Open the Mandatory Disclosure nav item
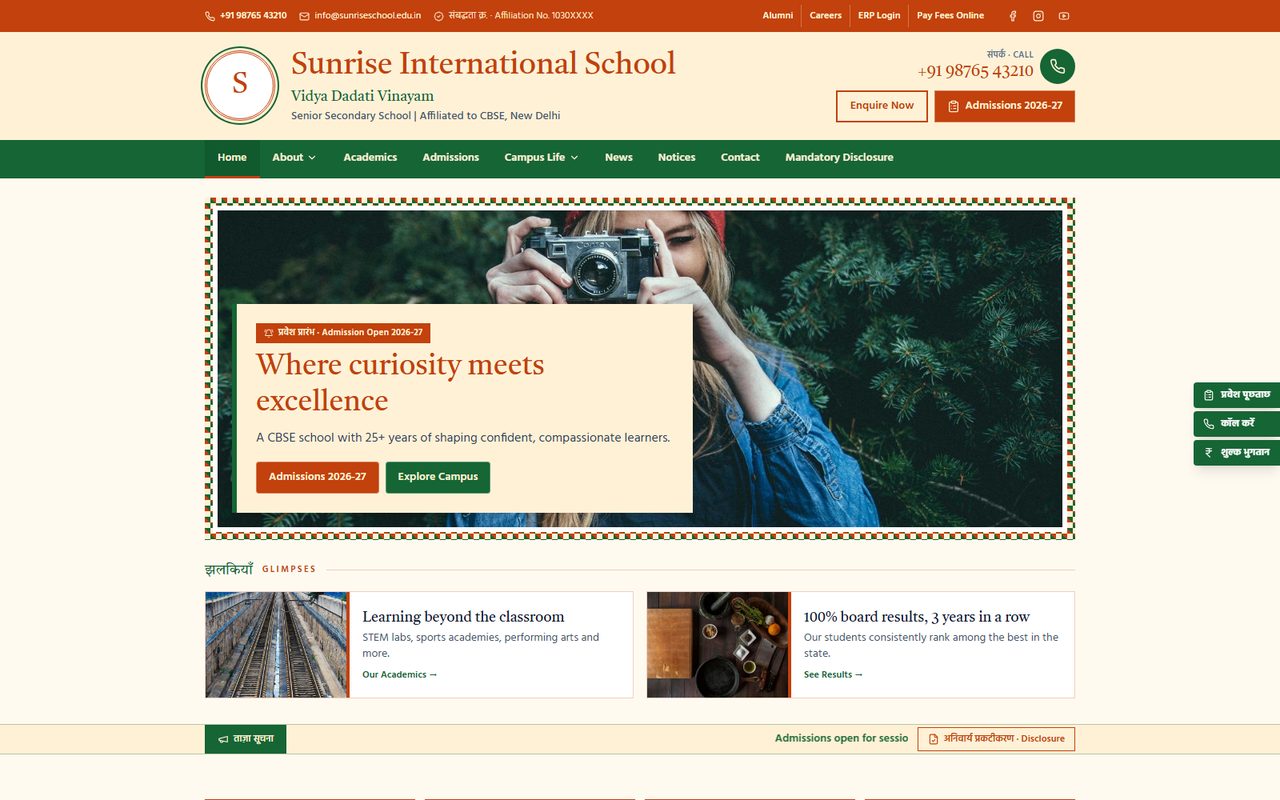Image resolution: width=1280 pixels, height=800 pixels. pos(839,158)
